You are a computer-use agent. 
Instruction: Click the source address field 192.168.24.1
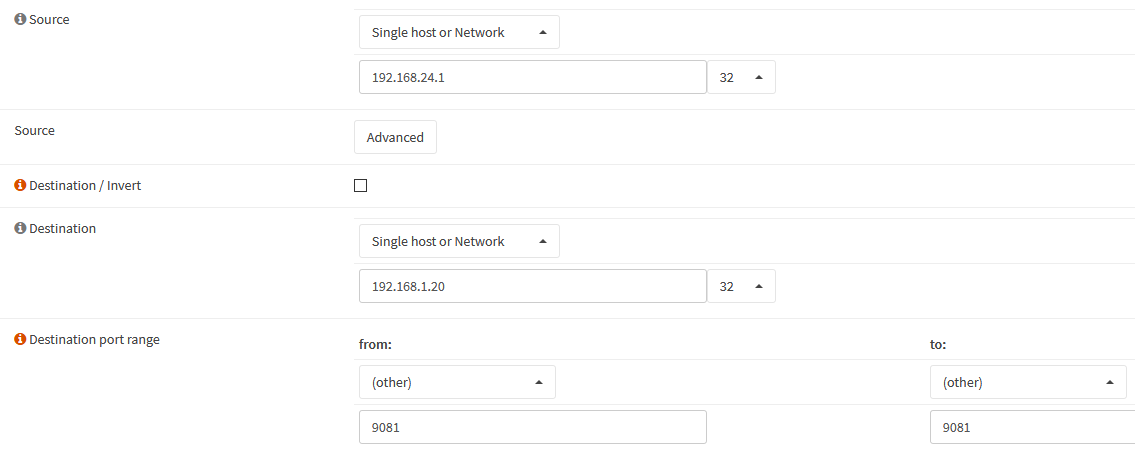pos(532,77)
